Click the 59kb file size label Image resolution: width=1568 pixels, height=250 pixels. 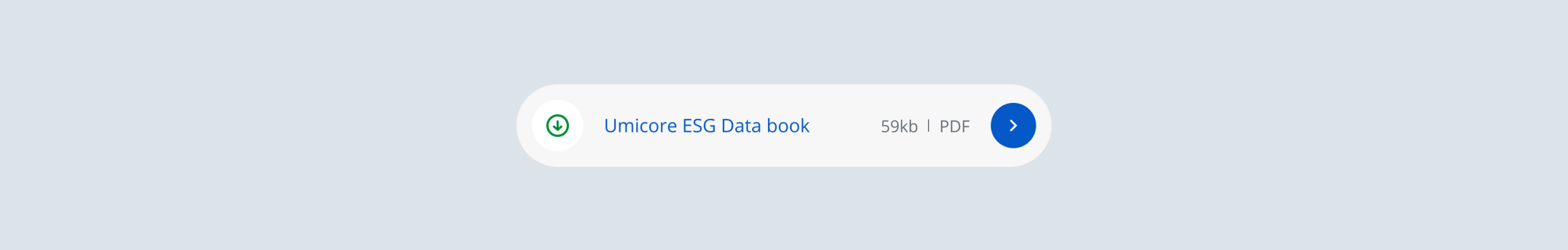pyautogui.click(x=899, y=126)
